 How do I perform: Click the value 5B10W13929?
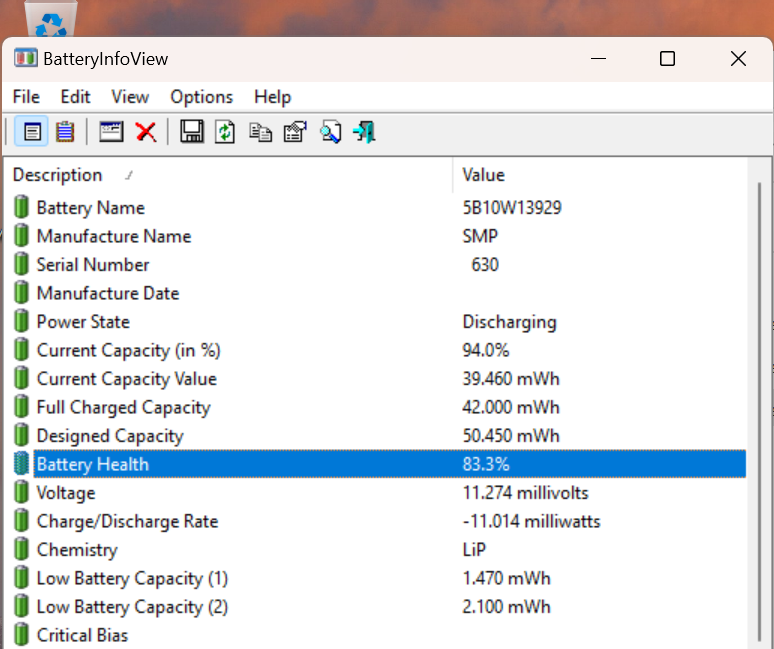512,208
